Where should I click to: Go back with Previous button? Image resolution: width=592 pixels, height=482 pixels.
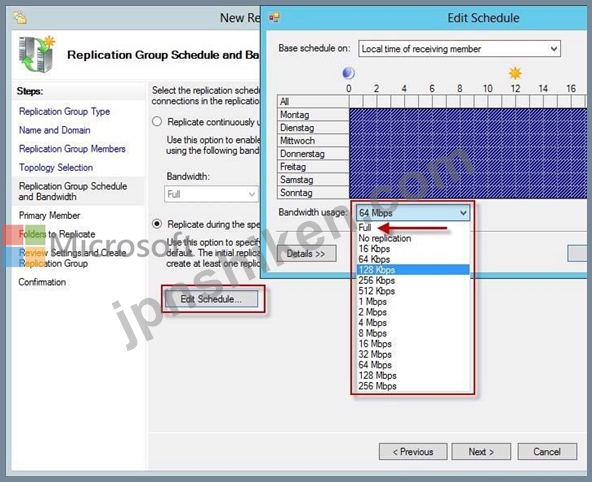point(413,451)
